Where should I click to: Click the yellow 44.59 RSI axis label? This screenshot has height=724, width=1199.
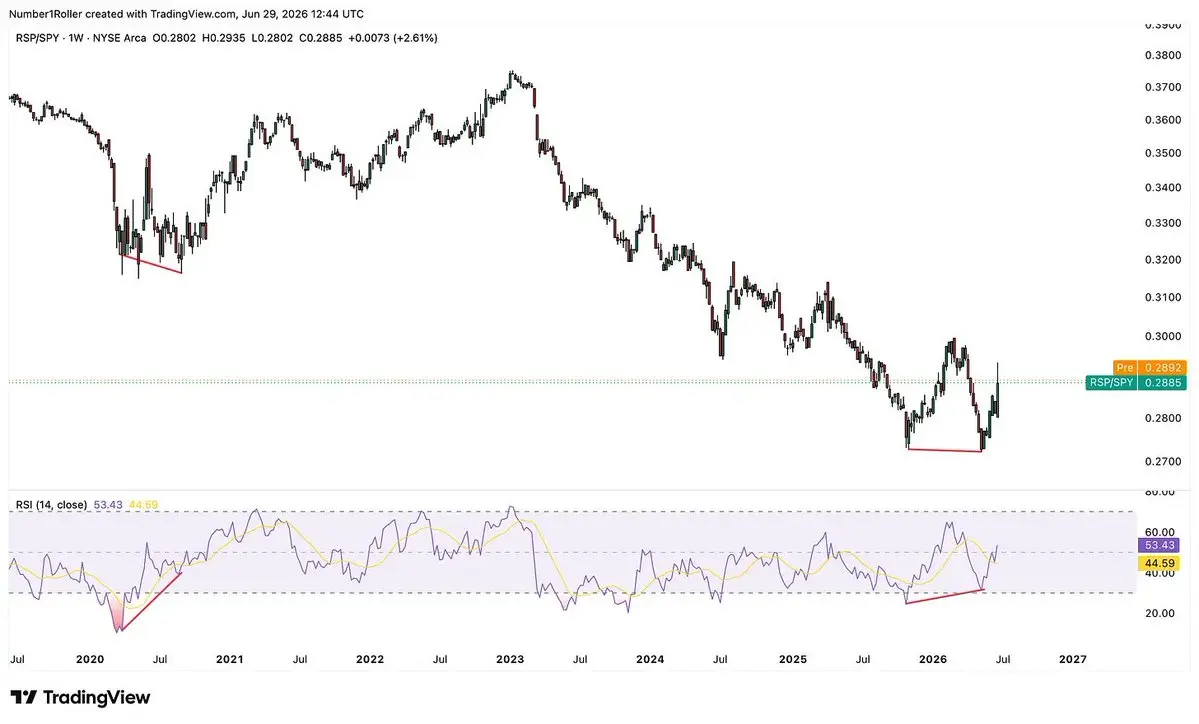(1159, 563)
